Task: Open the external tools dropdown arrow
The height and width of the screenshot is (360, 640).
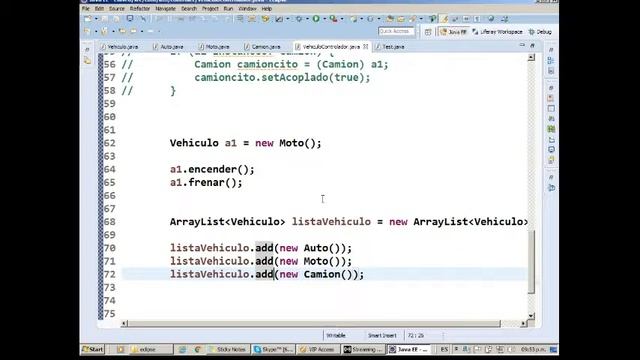Action: tap(342, 19)
